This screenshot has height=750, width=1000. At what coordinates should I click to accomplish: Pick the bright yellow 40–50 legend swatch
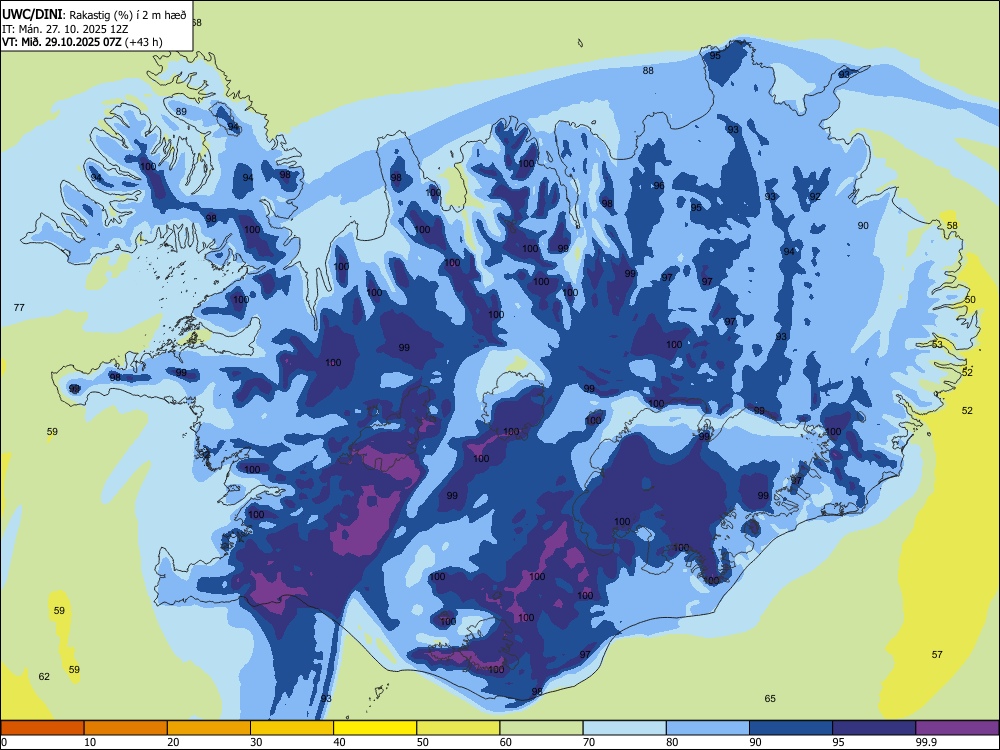tap(375, 728)
